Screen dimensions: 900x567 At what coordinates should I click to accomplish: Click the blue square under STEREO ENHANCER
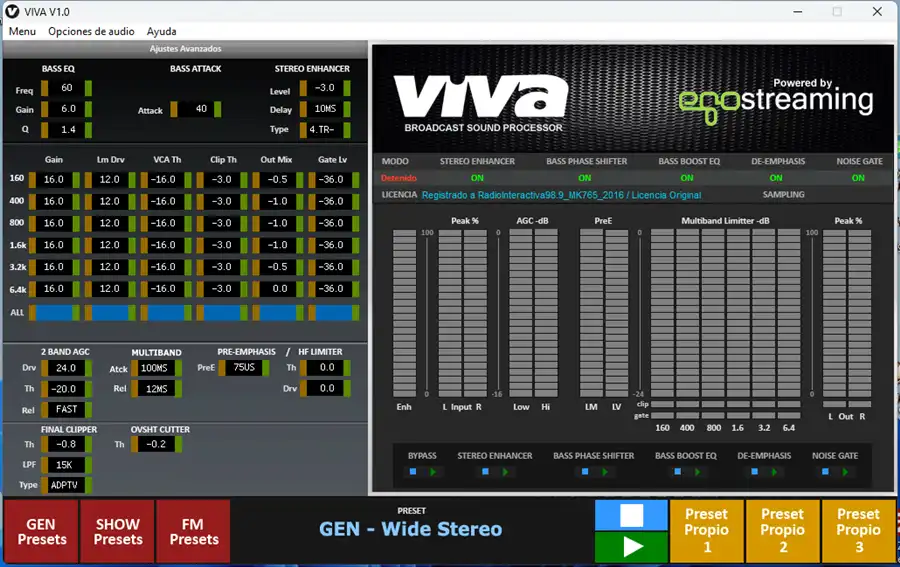485,472
